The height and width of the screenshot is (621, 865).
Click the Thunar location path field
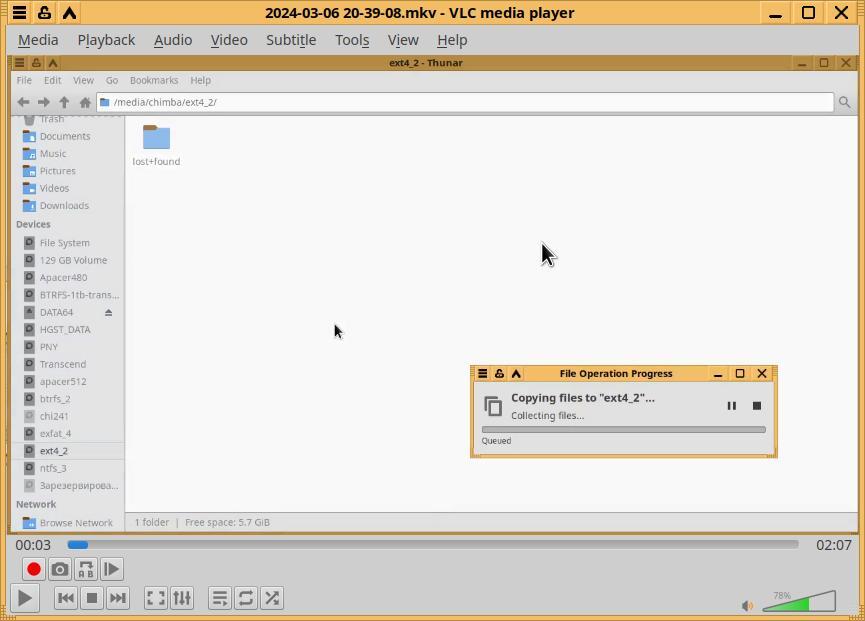click(465, 102)
